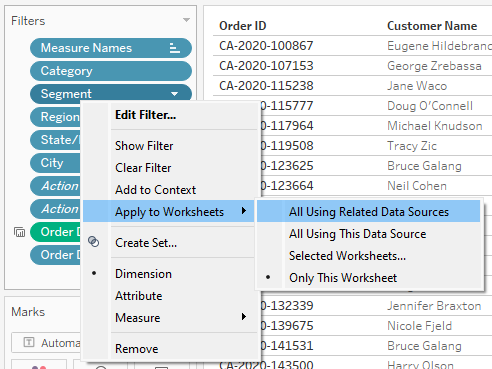The width and height of the screenshot is (492, 369).
Task: Select Only This Worksheet option
Action: click(369, 278)
